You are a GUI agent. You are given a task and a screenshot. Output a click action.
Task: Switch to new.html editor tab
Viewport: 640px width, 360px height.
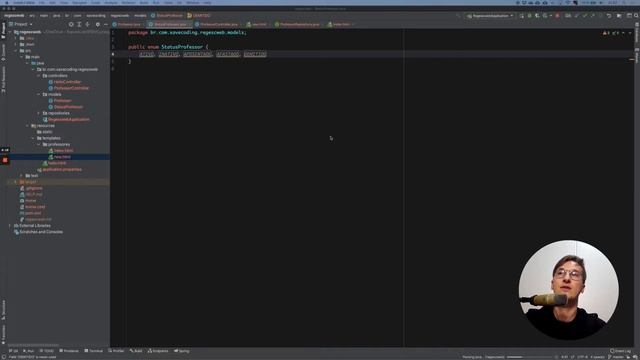coord(257,24)
